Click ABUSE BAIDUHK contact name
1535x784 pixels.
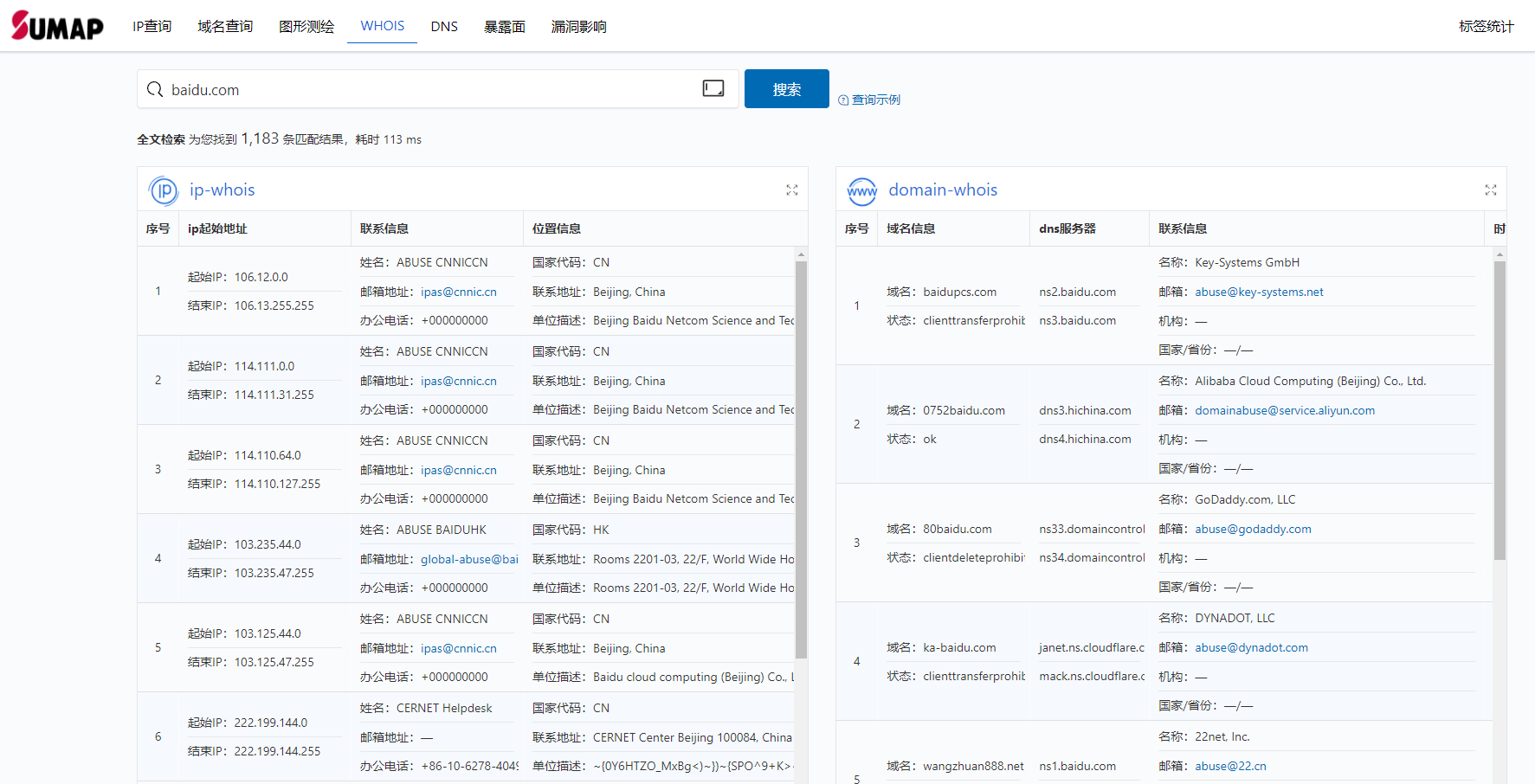click(442, 530)
